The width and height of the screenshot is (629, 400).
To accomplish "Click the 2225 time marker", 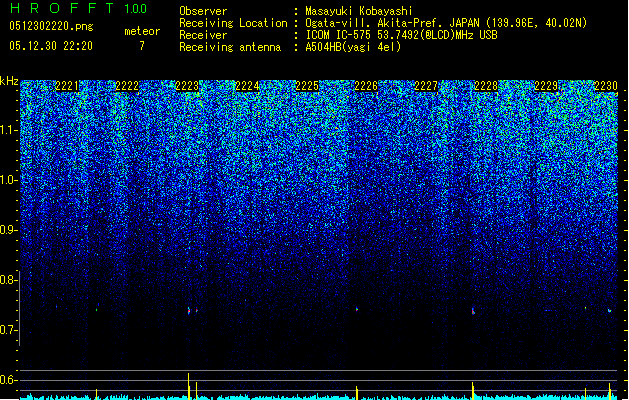I will [307, 86].
